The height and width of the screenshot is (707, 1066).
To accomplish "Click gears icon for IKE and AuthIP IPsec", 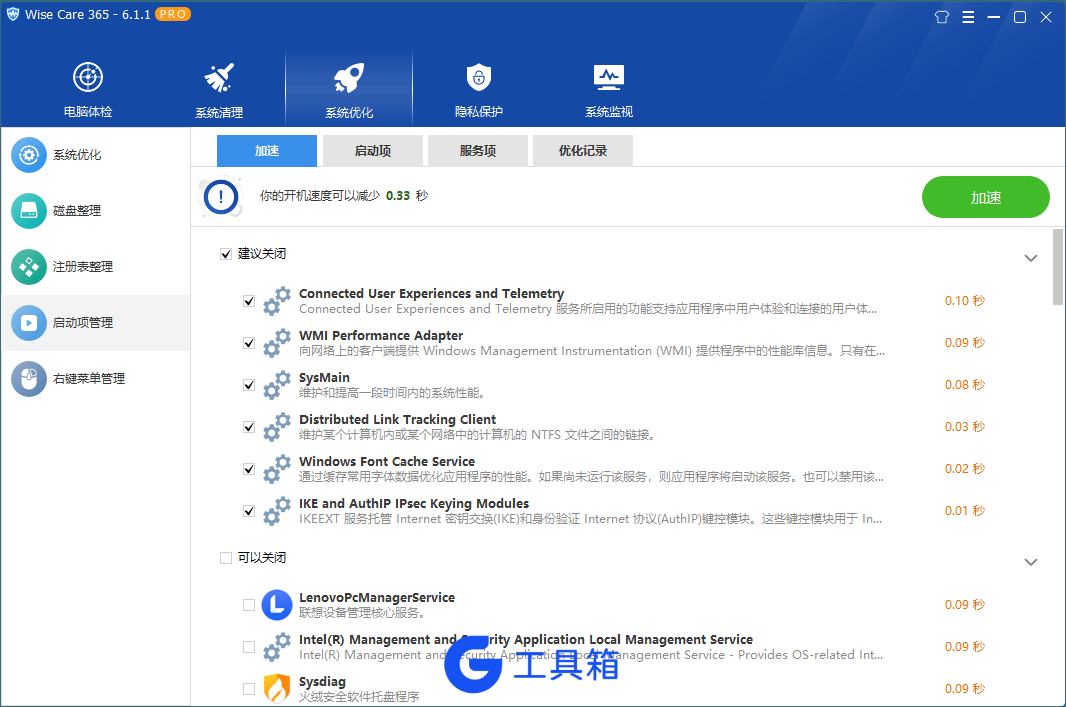I will pyautogui.click(x=277, y=511).
